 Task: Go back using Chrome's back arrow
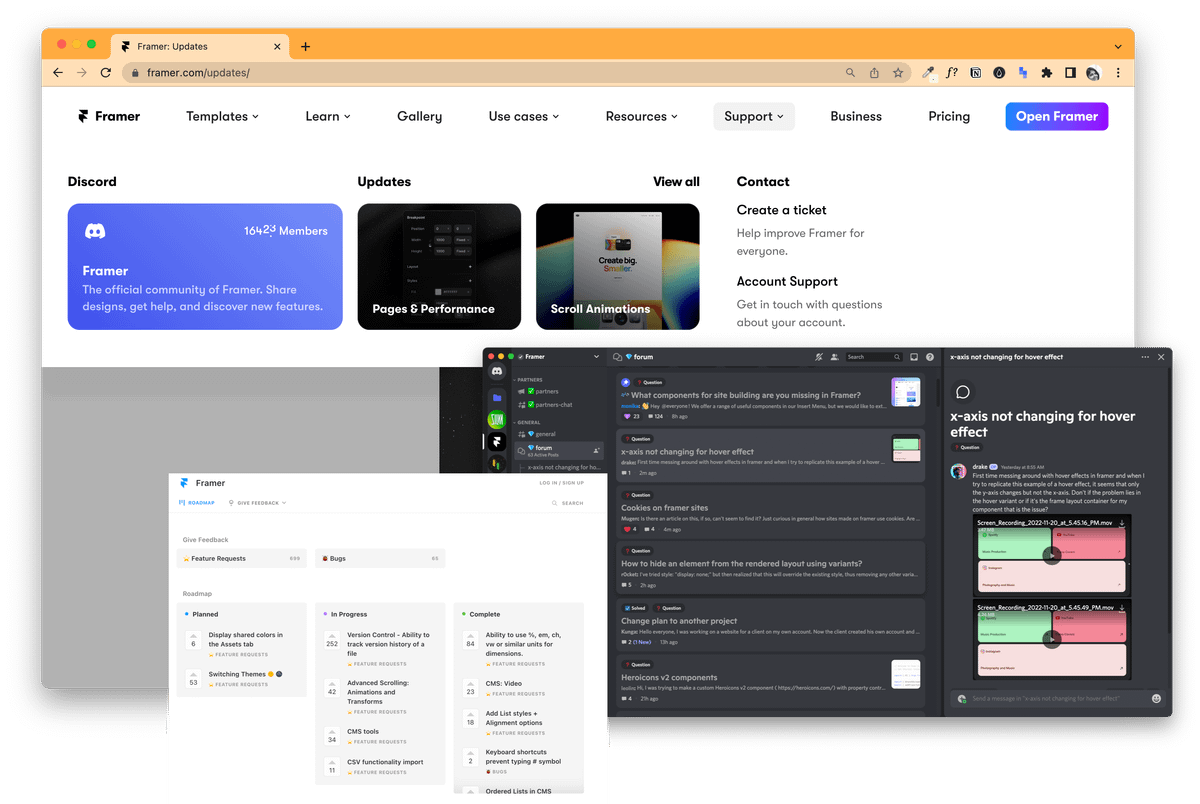tap(58, 73)
